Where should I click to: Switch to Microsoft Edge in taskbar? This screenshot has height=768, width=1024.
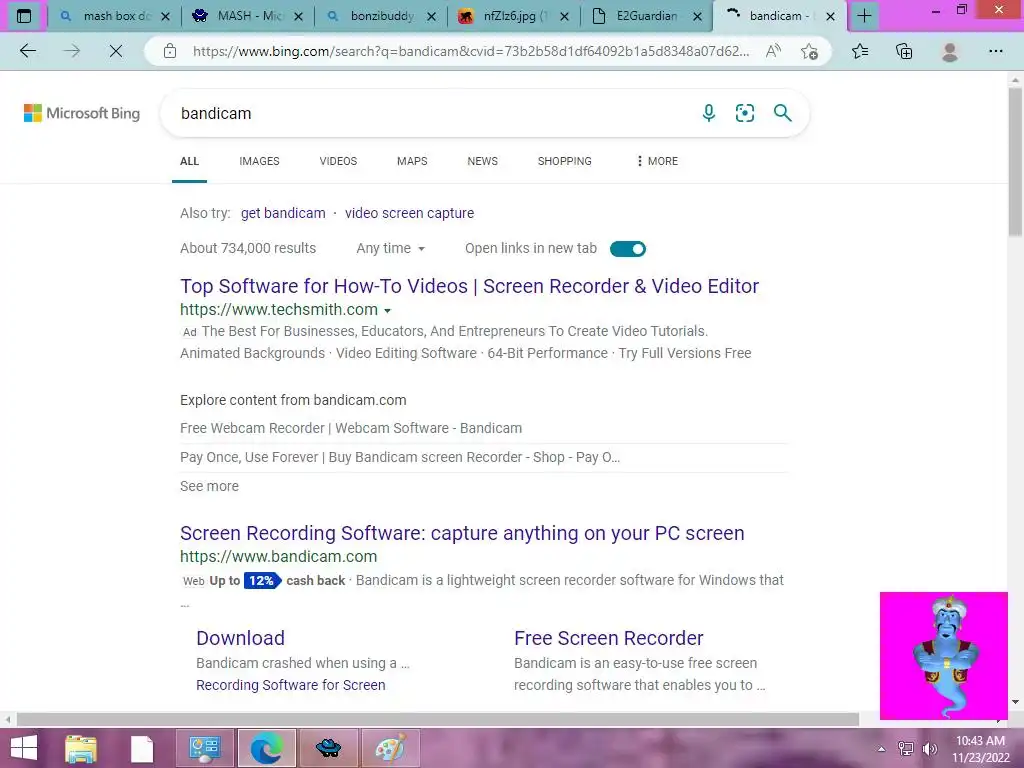(x=266, y=748)
